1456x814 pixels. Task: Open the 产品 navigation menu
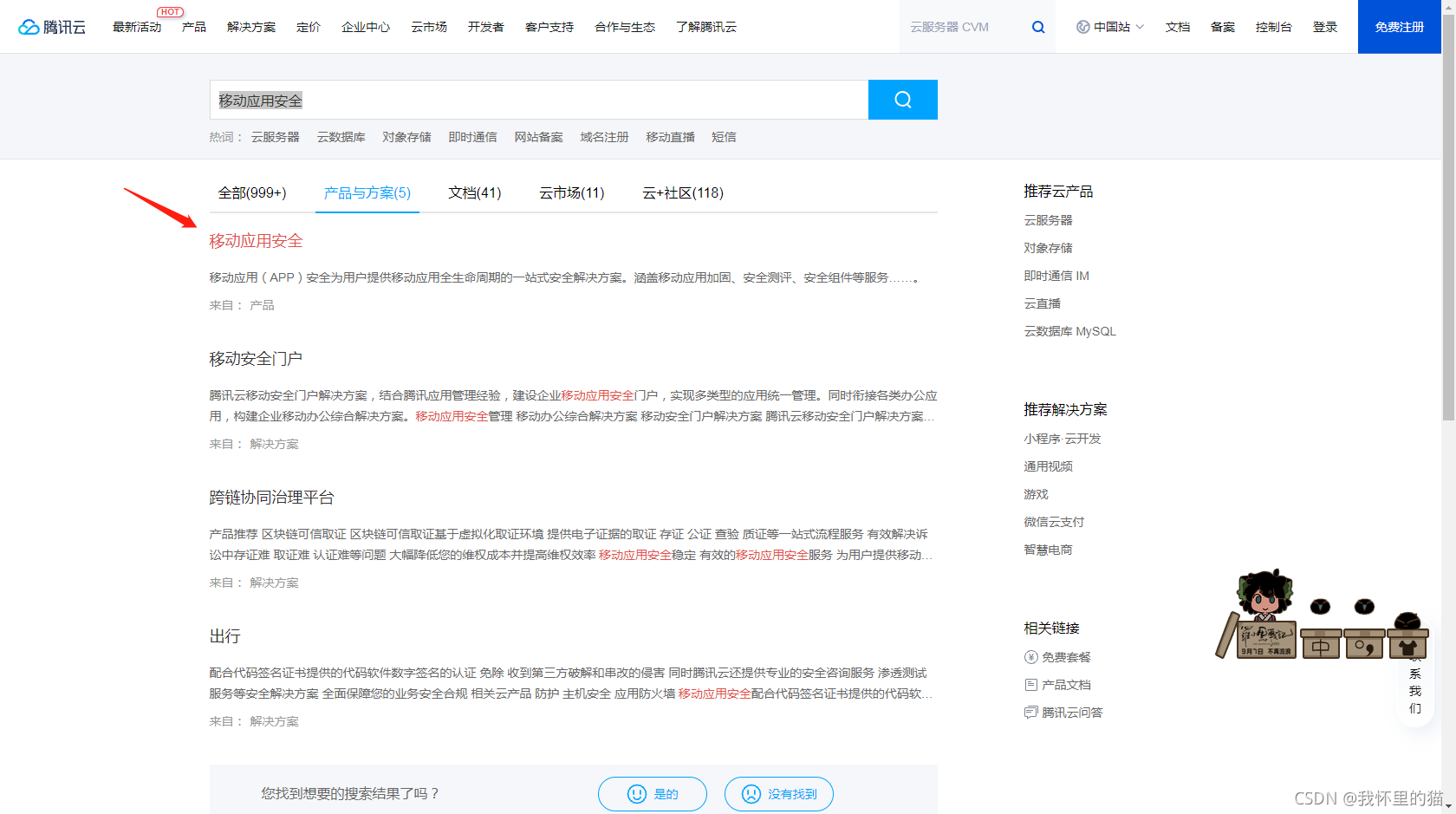pos(194,27)
